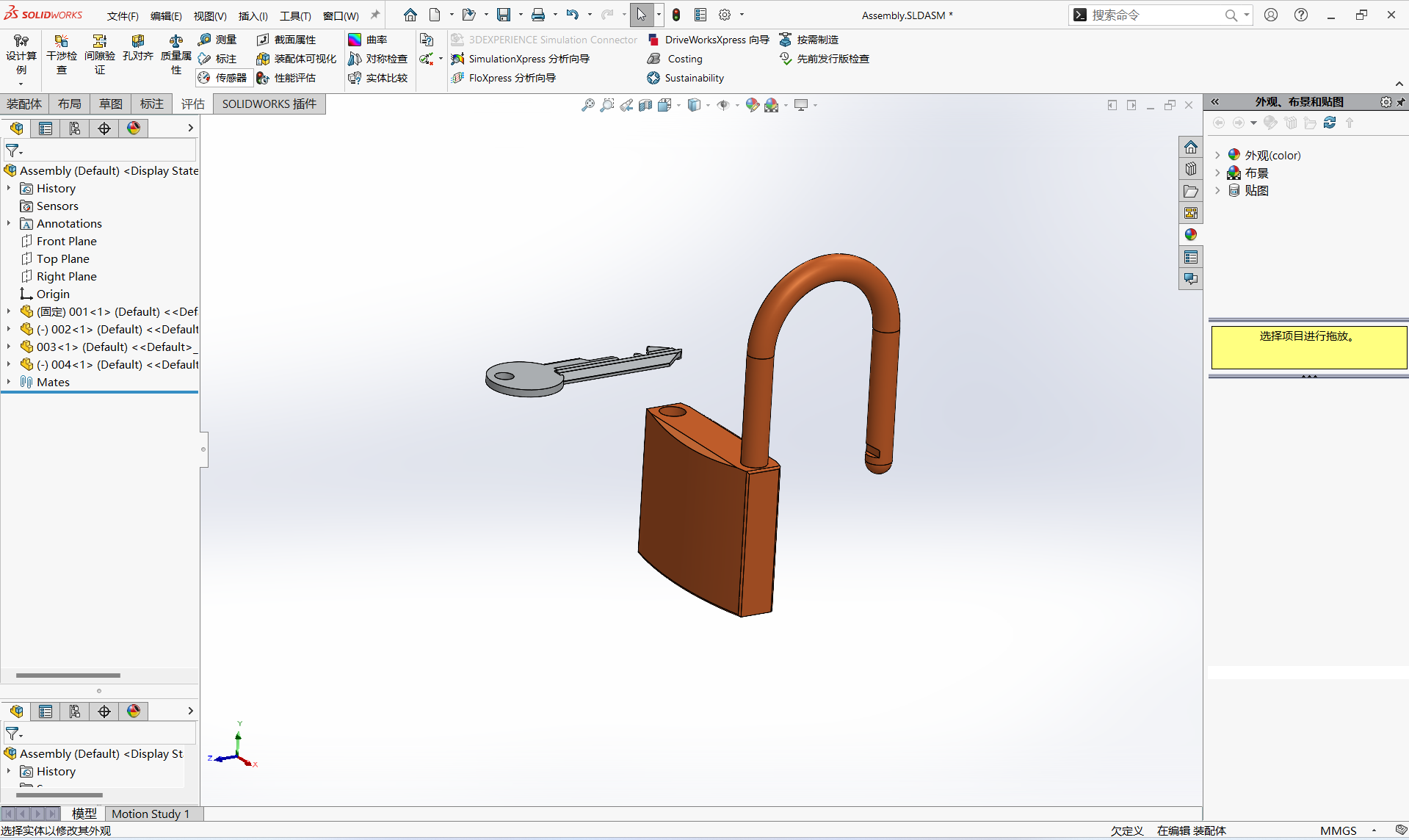Select Front Plane in the feature tree
This screenshot has width=1409, height=840.
point(66,242)
